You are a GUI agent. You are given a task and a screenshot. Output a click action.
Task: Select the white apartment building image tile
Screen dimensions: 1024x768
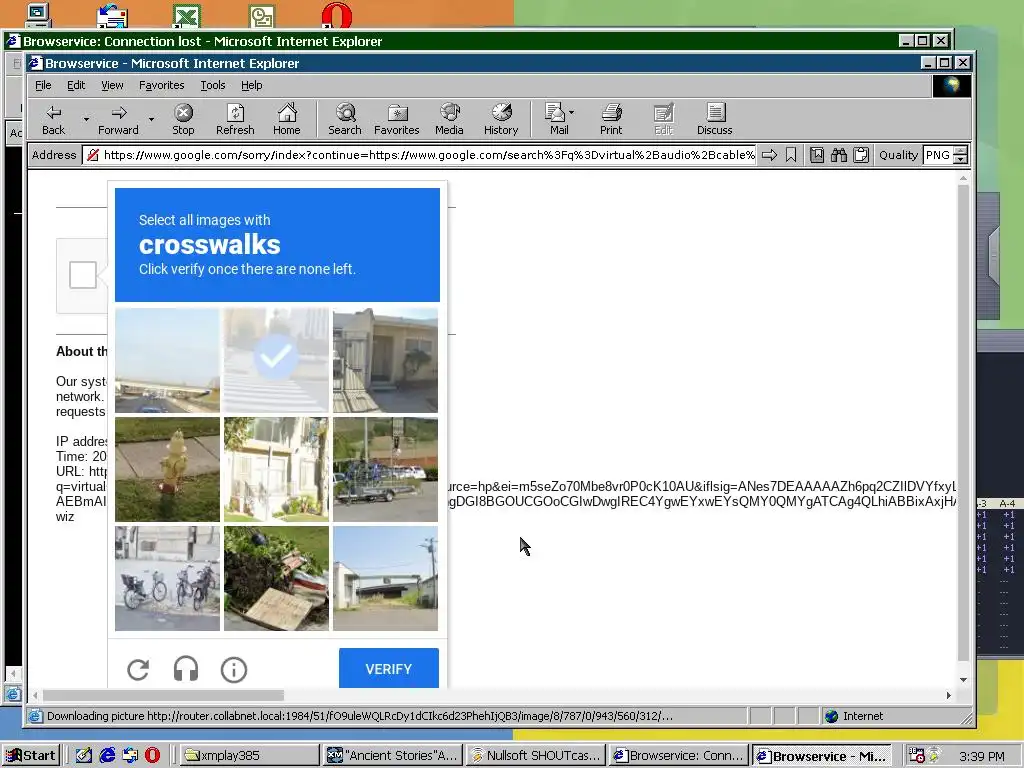276,470
